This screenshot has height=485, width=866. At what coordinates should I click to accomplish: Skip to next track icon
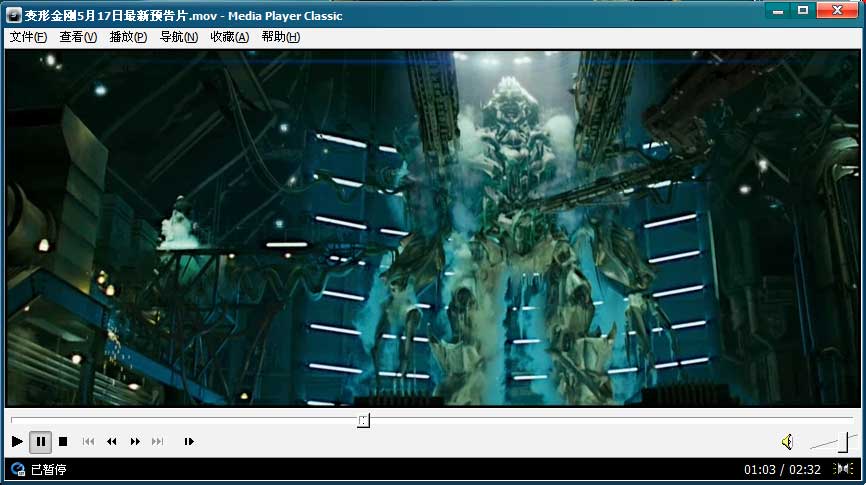point(158,441)
